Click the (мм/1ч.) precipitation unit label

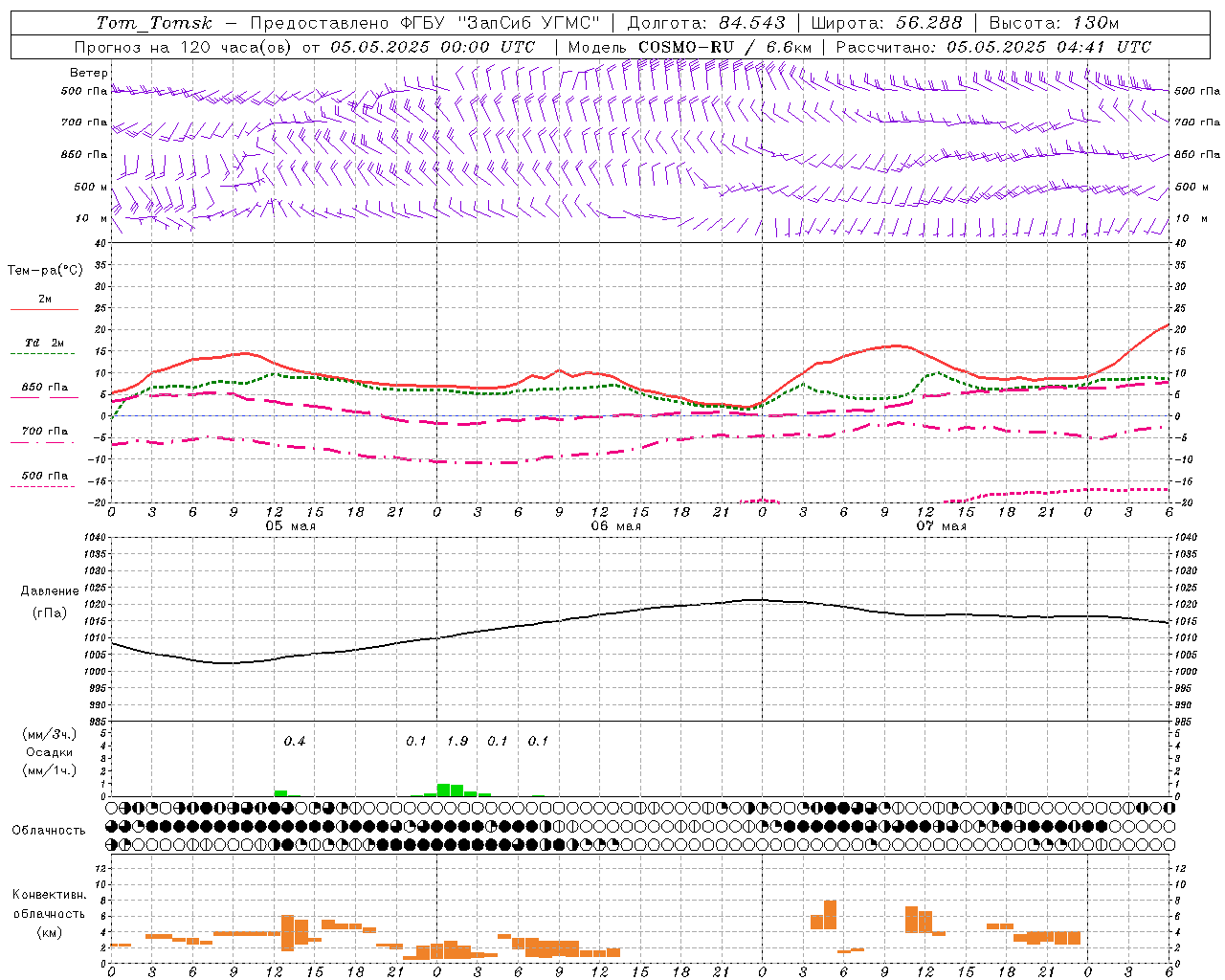pos(50,770)
